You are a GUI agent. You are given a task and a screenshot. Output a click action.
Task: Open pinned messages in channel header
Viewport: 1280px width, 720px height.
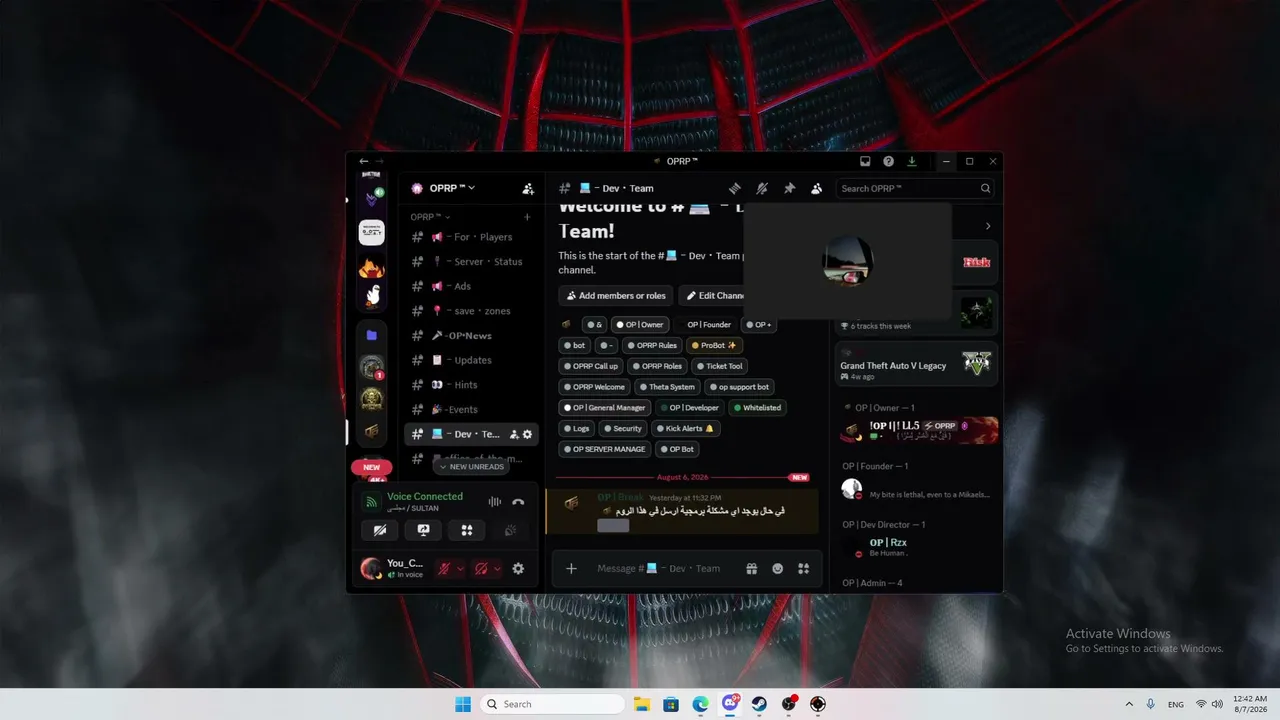[789, 188]
